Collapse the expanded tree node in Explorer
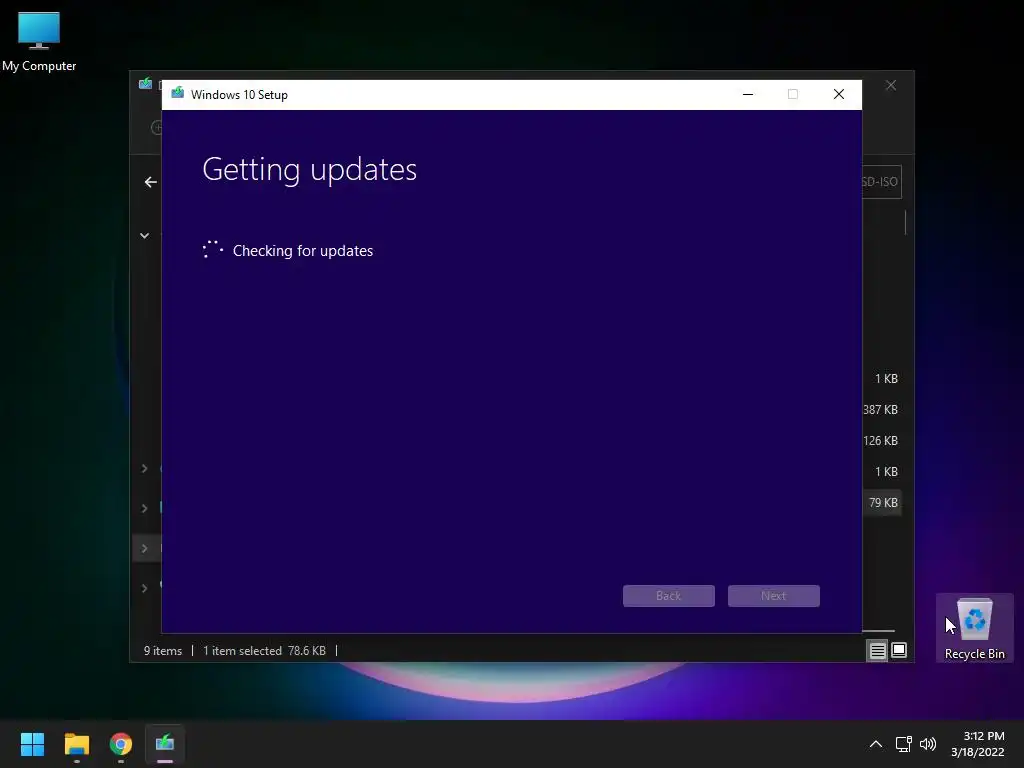The image size is (1024, 768). coord(144,236)
